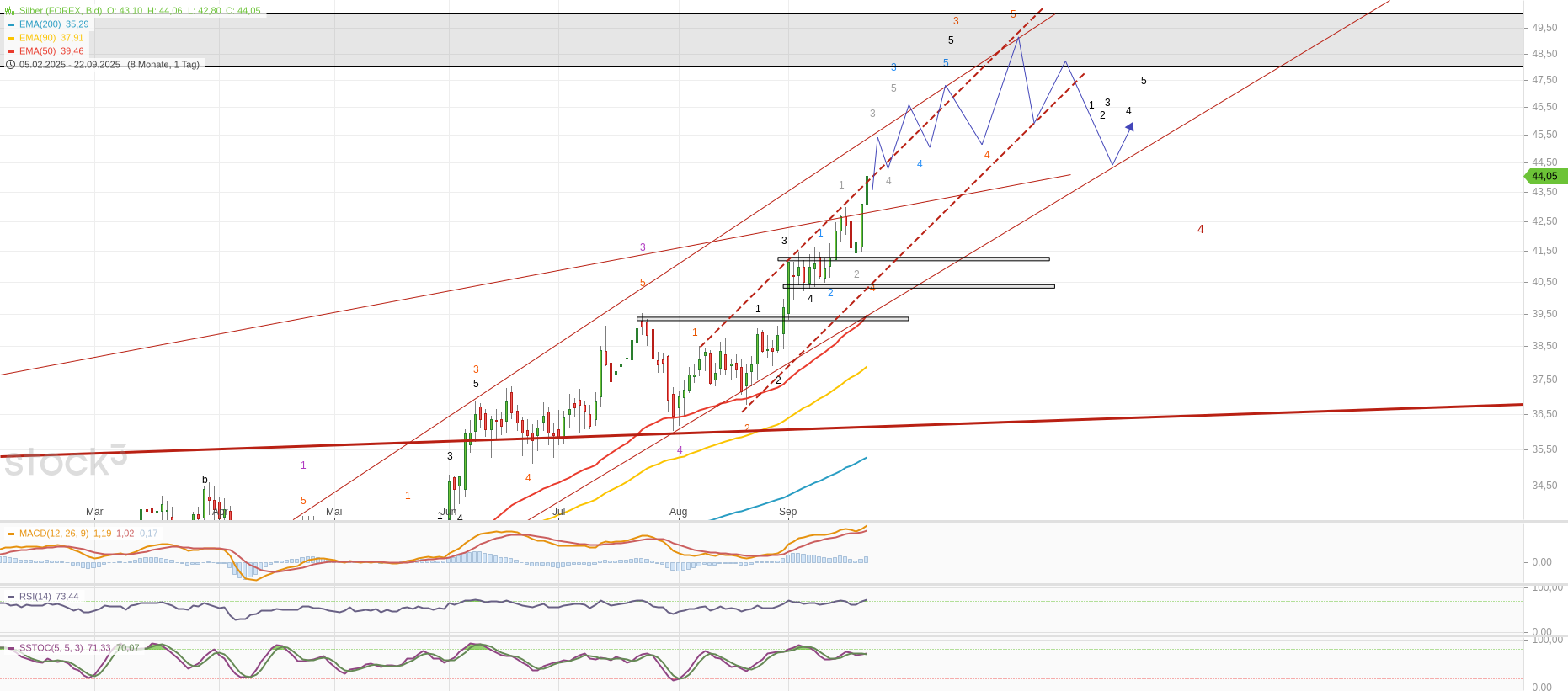
Task: Open the RSI(14) indicator label
Action: tap(35, 597)
